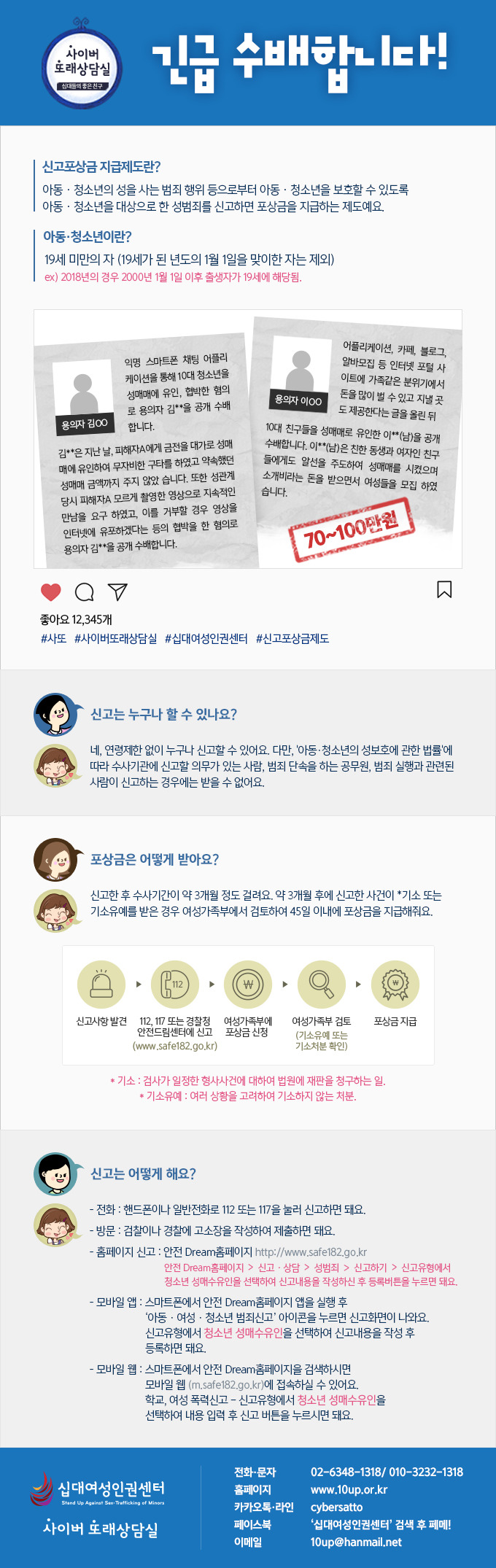This screenshot has width=496, height=1568.
Task: Click the #사이버또래상담실 hashtag
Action: 115,638
